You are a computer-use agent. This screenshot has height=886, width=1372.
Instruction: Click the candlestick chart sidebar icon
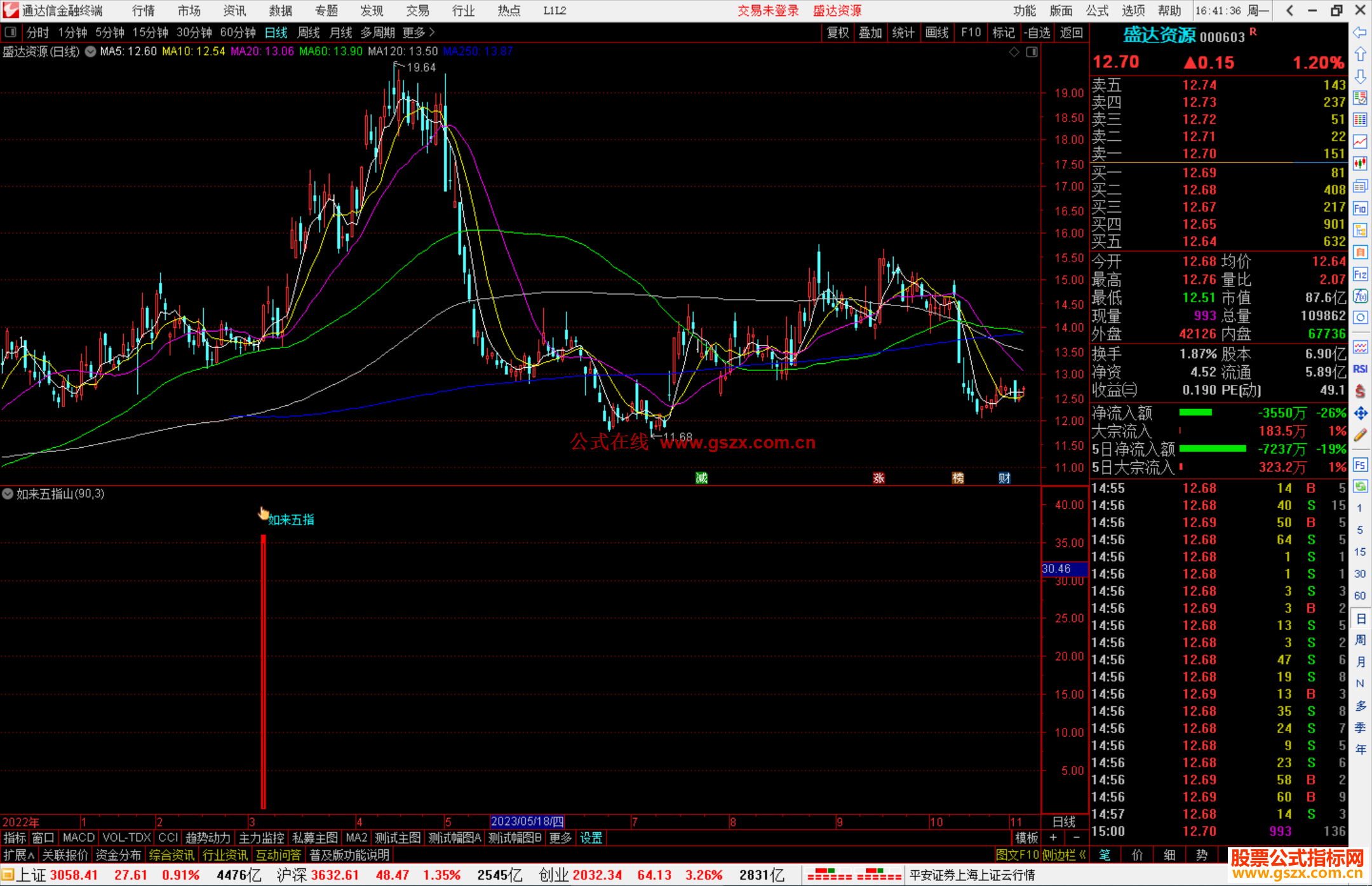click(x=1360, y=164)
